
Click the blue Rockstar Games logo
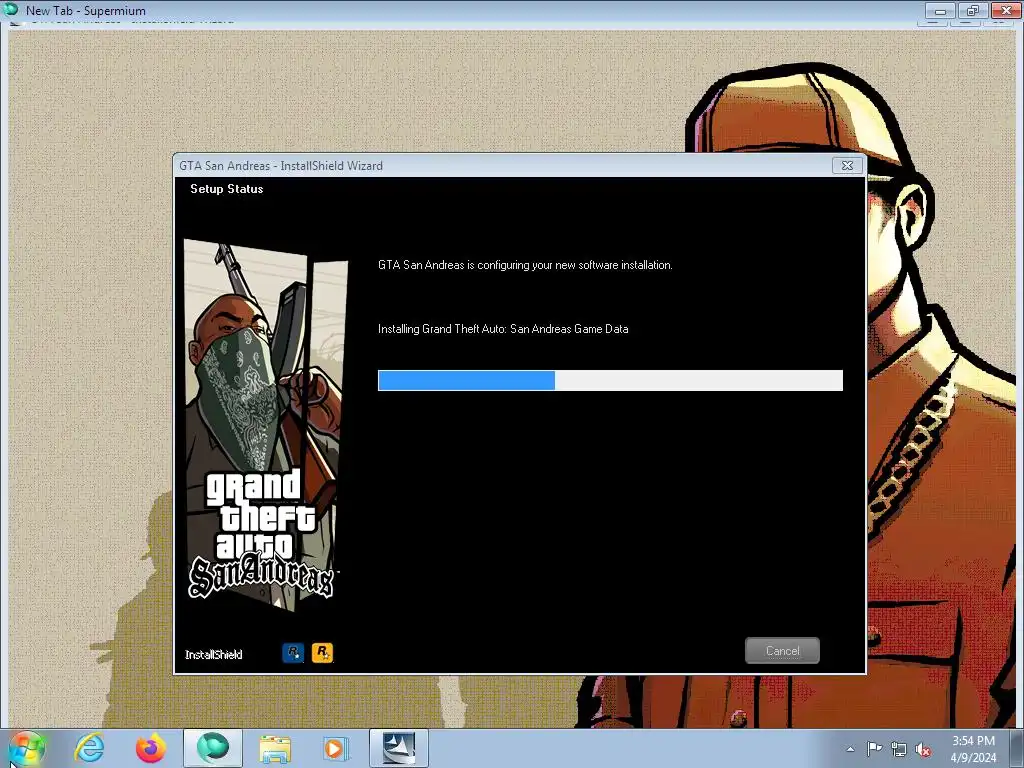pyautogui.click(x=293, y=652)
